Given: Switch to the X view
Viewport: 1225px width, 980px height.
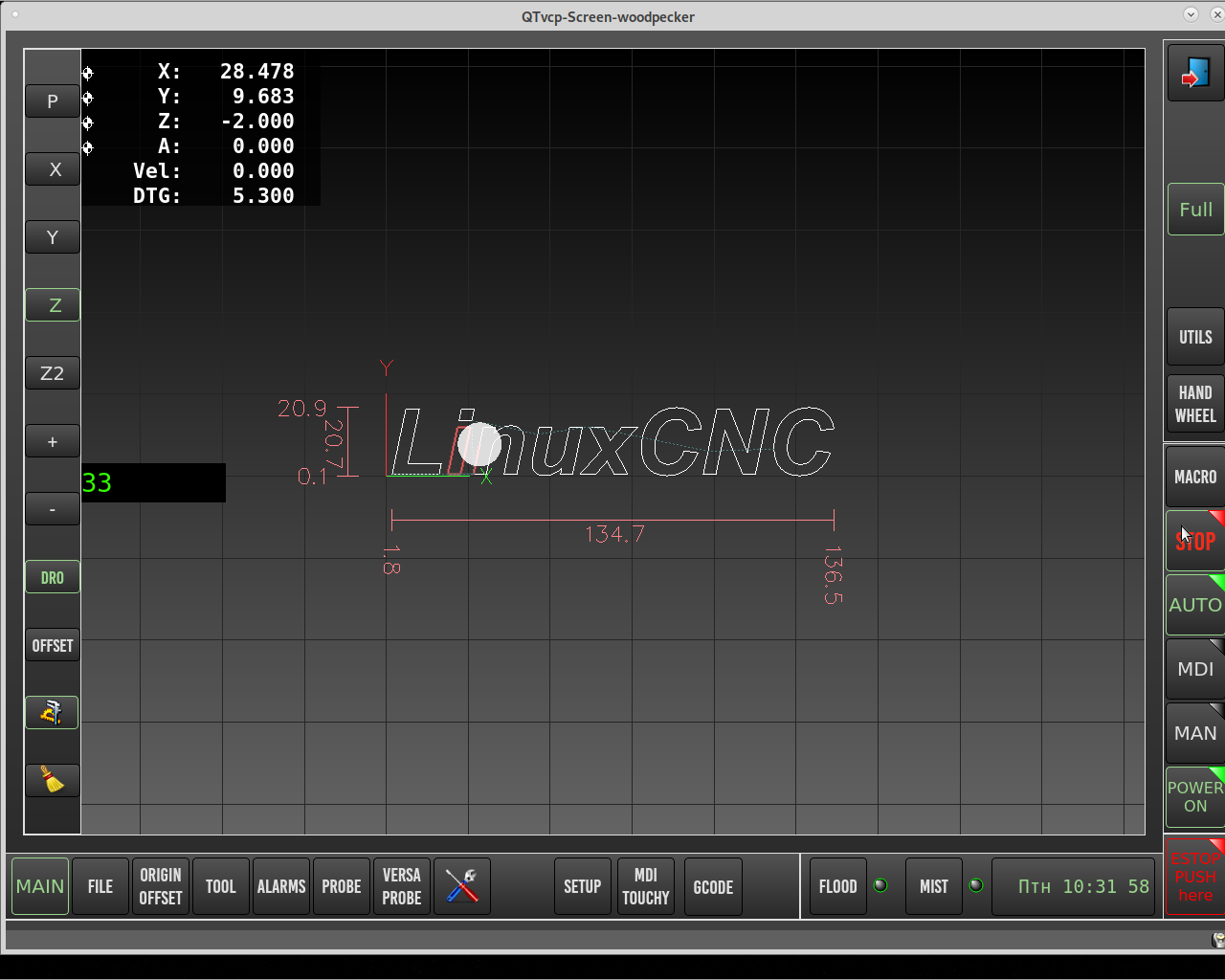Looking at the screenshot, I should [53, 169].
